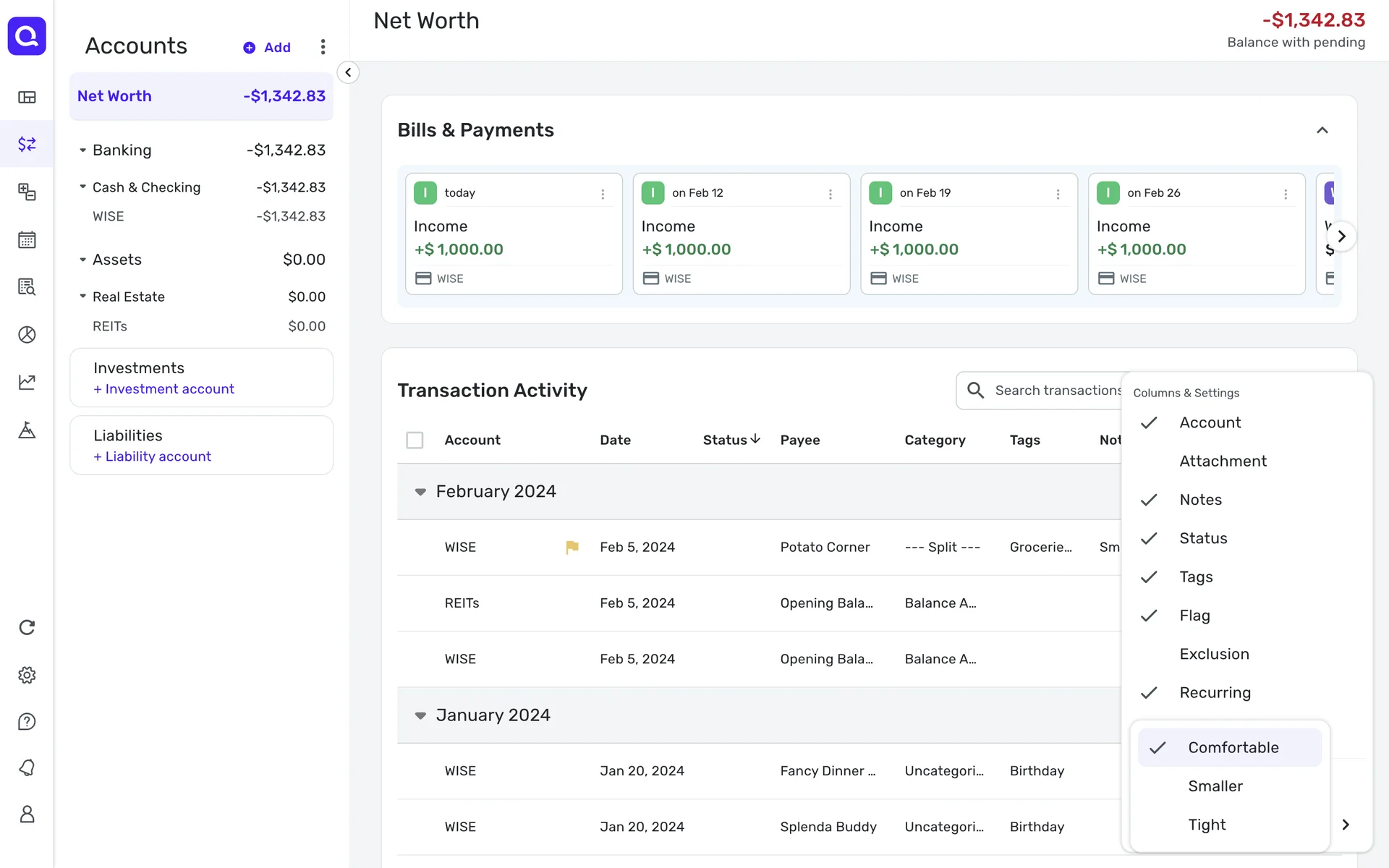Toggle the Attachment column option
Viewport: 1389px width, 868px height.
point(1223,461)
